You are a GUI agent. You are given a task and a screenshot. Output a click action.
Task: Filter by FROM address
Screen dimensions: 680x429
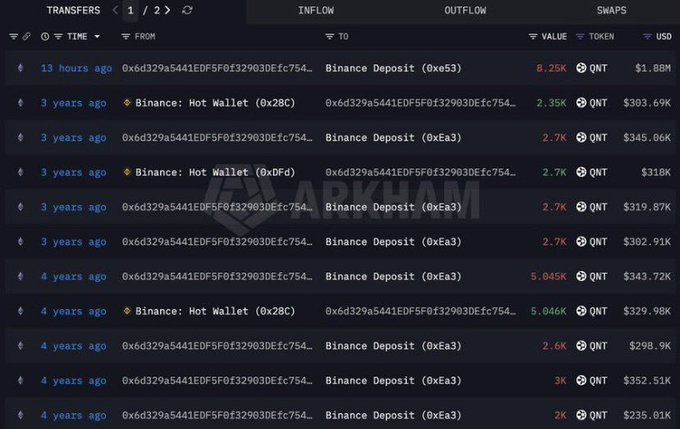(126, 36)
